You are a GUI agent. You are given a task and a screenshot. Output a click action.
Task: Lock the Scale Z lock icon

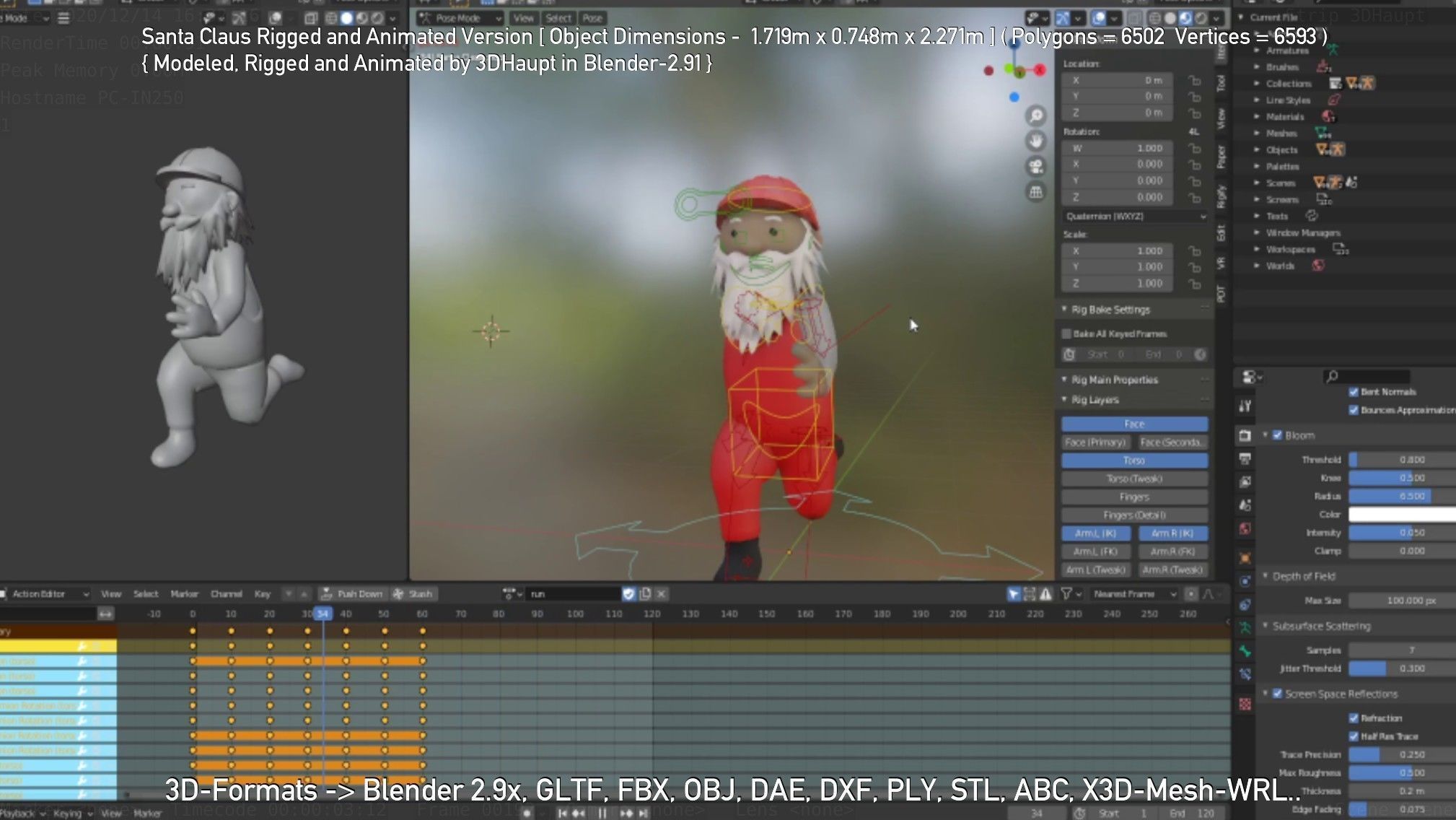pyautogui.click(x=1195, y=284)
